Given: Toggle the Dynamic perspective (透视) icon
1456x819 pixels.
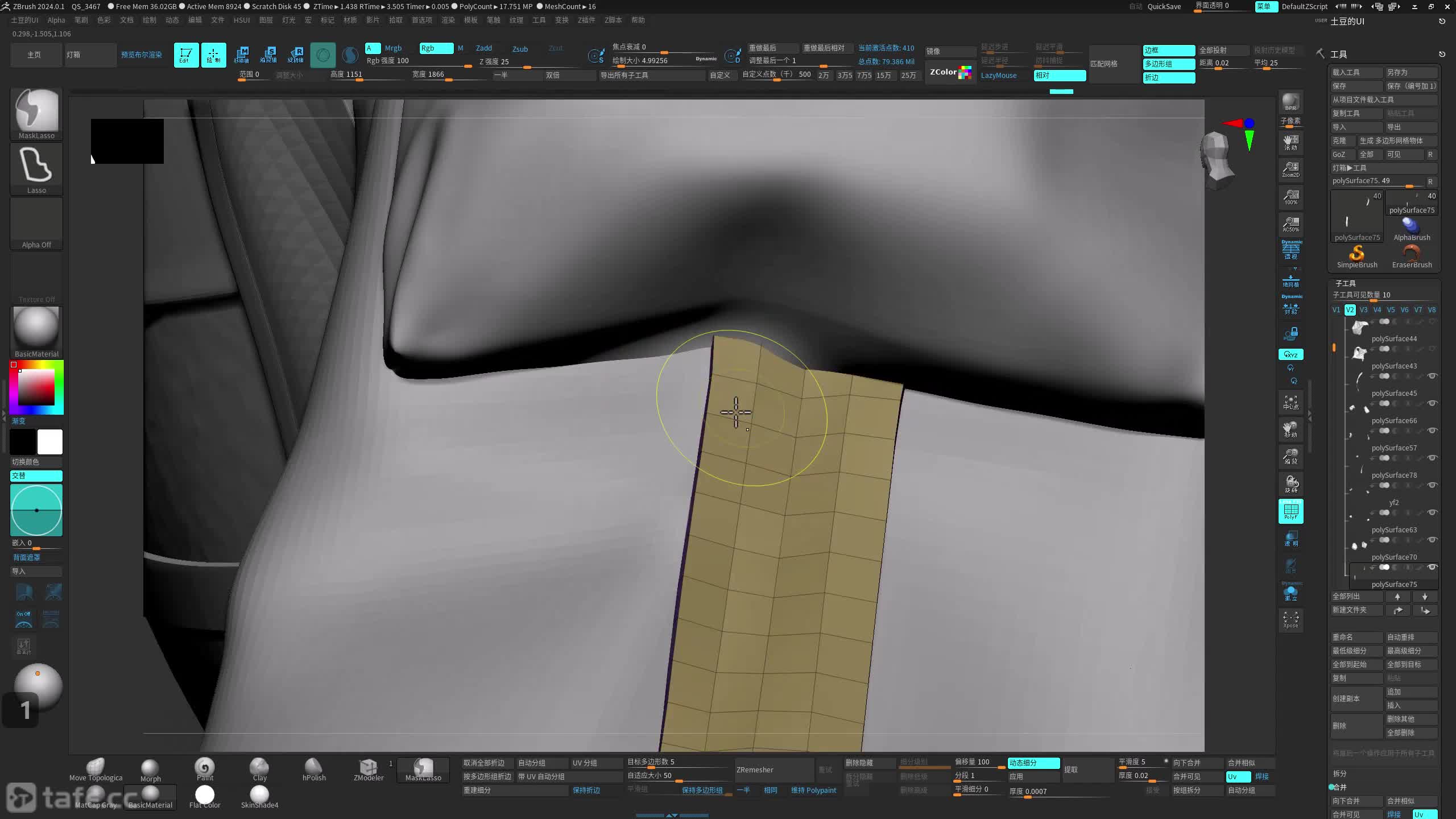Looking at the screenshot, I should click(x=1290, y=250).
